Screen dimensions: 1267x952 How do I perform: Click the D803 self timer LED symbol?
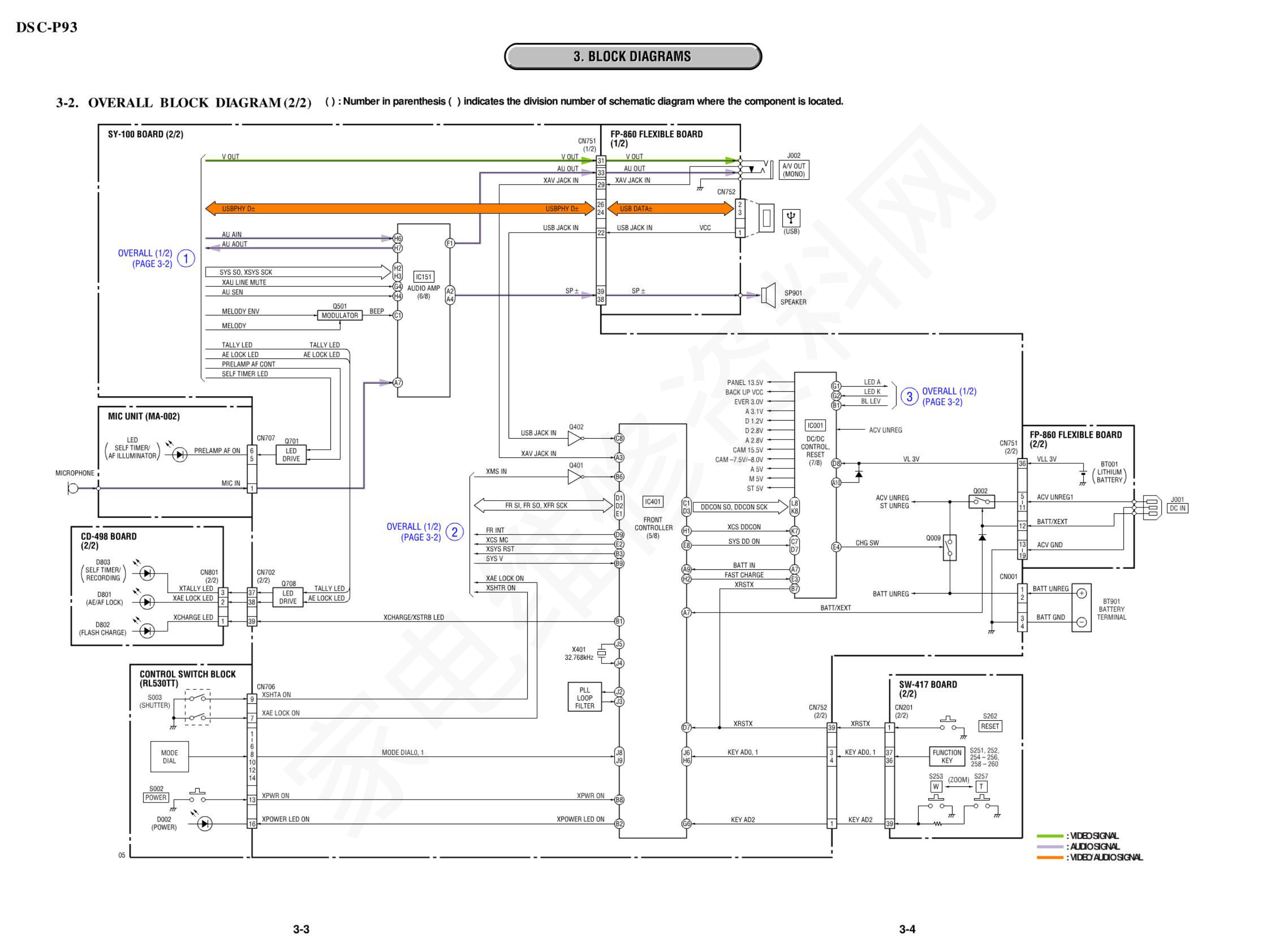click(147, 573)
